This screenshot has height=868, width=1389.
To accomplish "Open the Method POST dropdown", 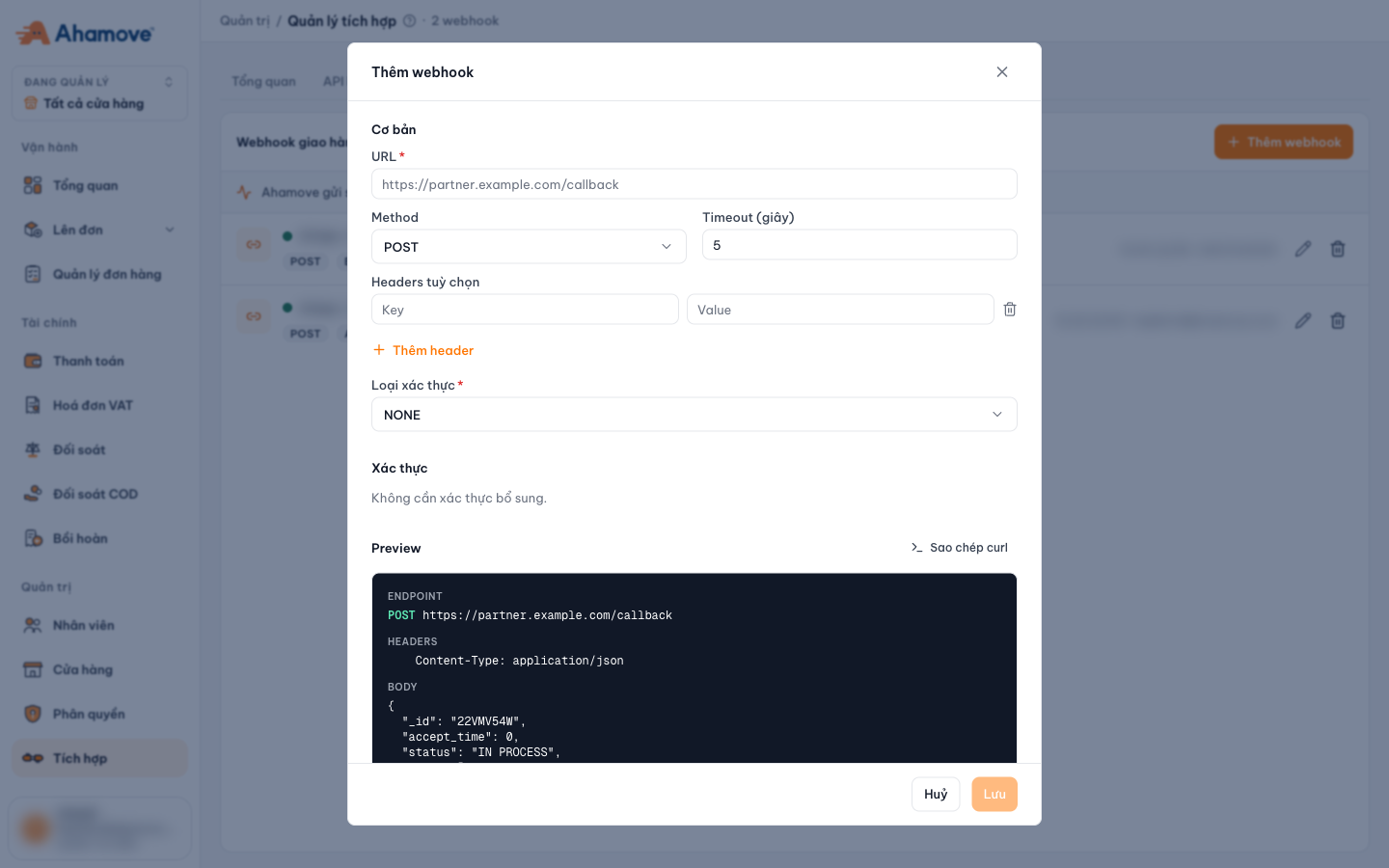I will click(529, 247).
